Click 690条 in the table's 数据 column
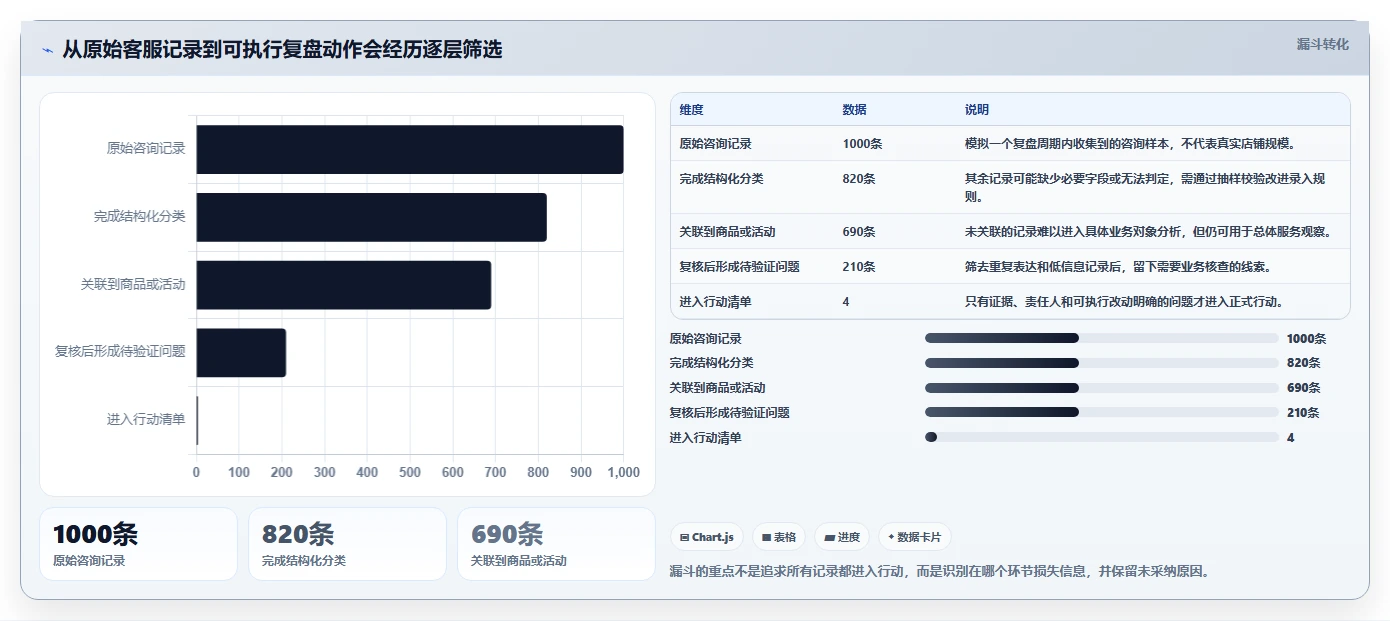The width and height of the screenshot is (1390, 621). (858, 232)
